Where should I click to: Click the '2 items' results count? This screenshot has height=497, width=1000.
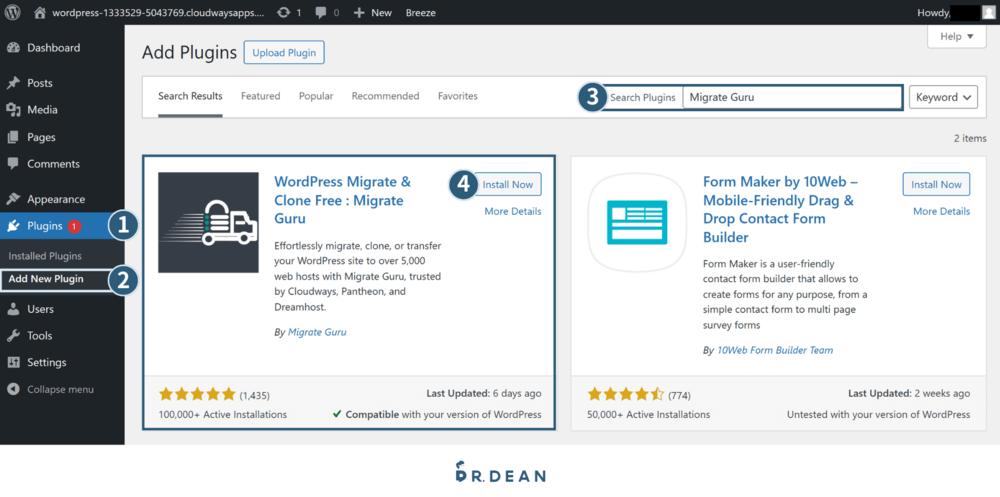[970, 138]
